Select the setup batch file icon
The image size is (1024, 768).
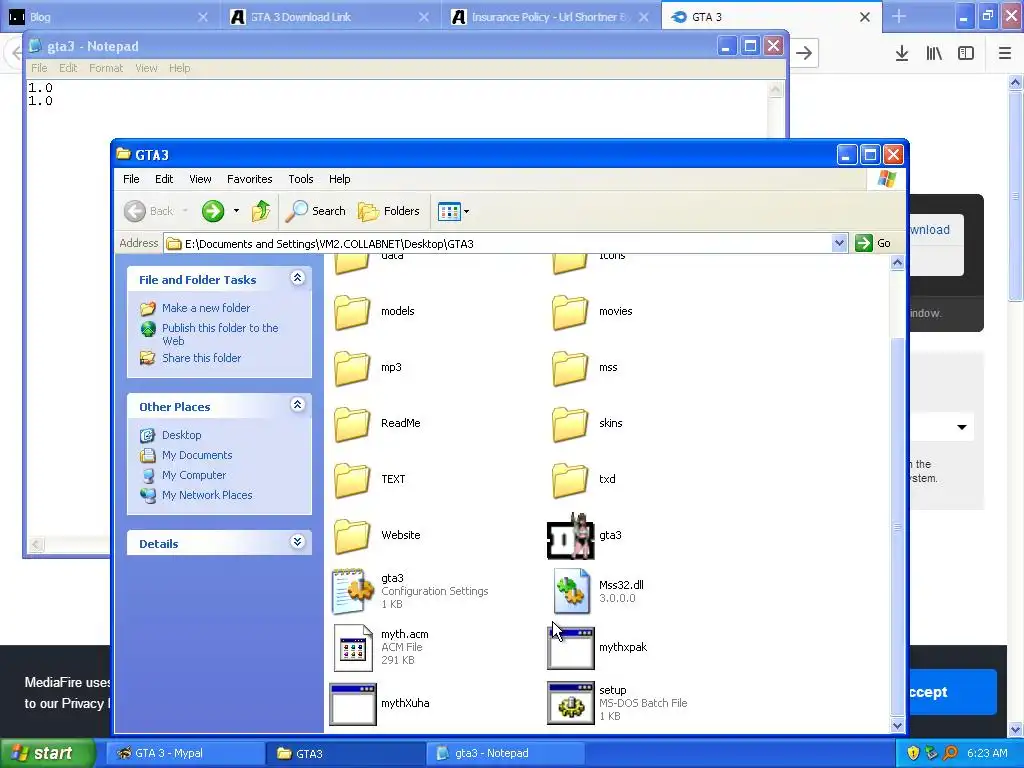tap(571, 704)
